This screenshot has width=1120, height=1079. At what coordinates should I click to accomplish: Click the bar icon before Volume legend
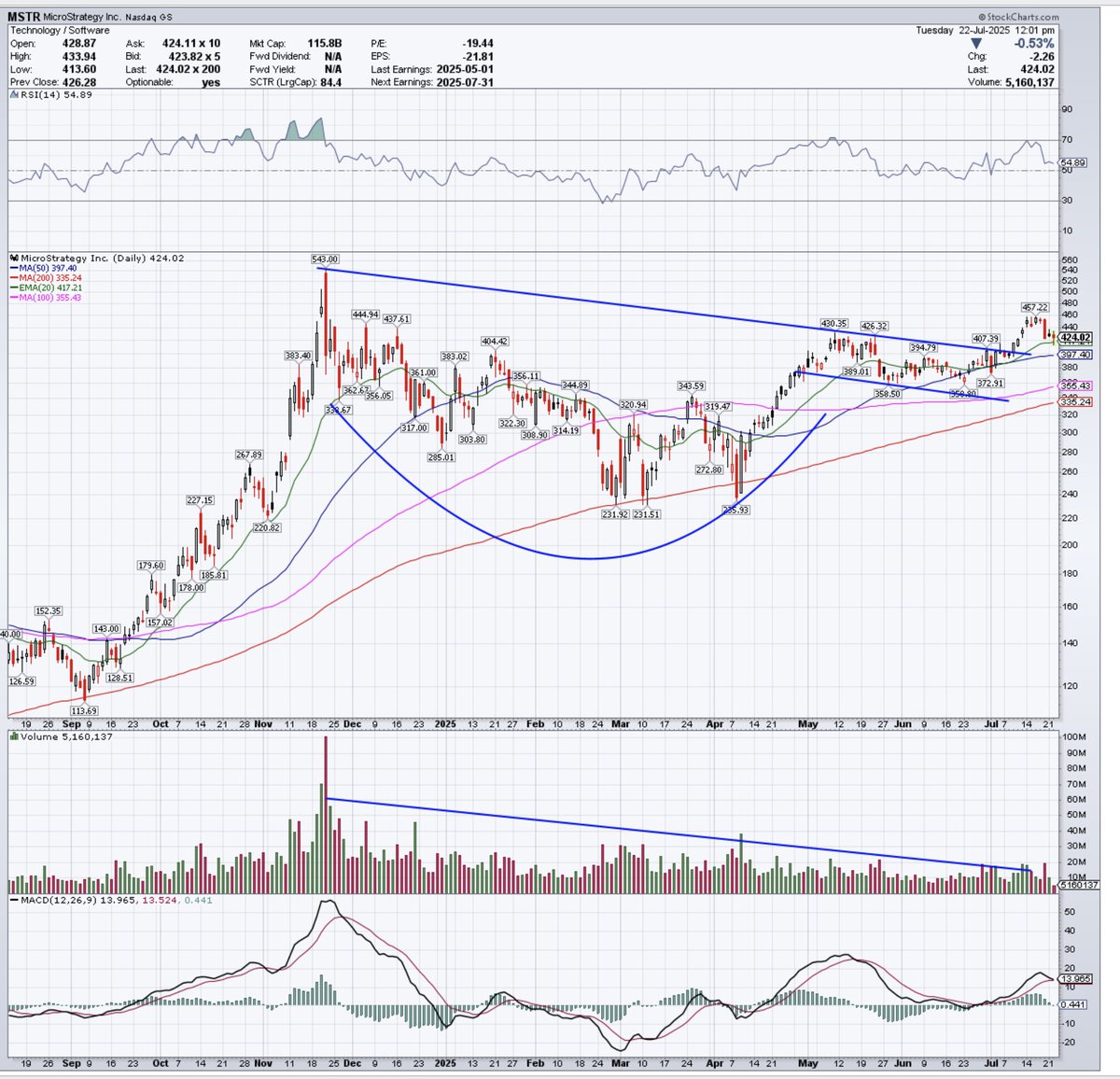click(13, 737)
